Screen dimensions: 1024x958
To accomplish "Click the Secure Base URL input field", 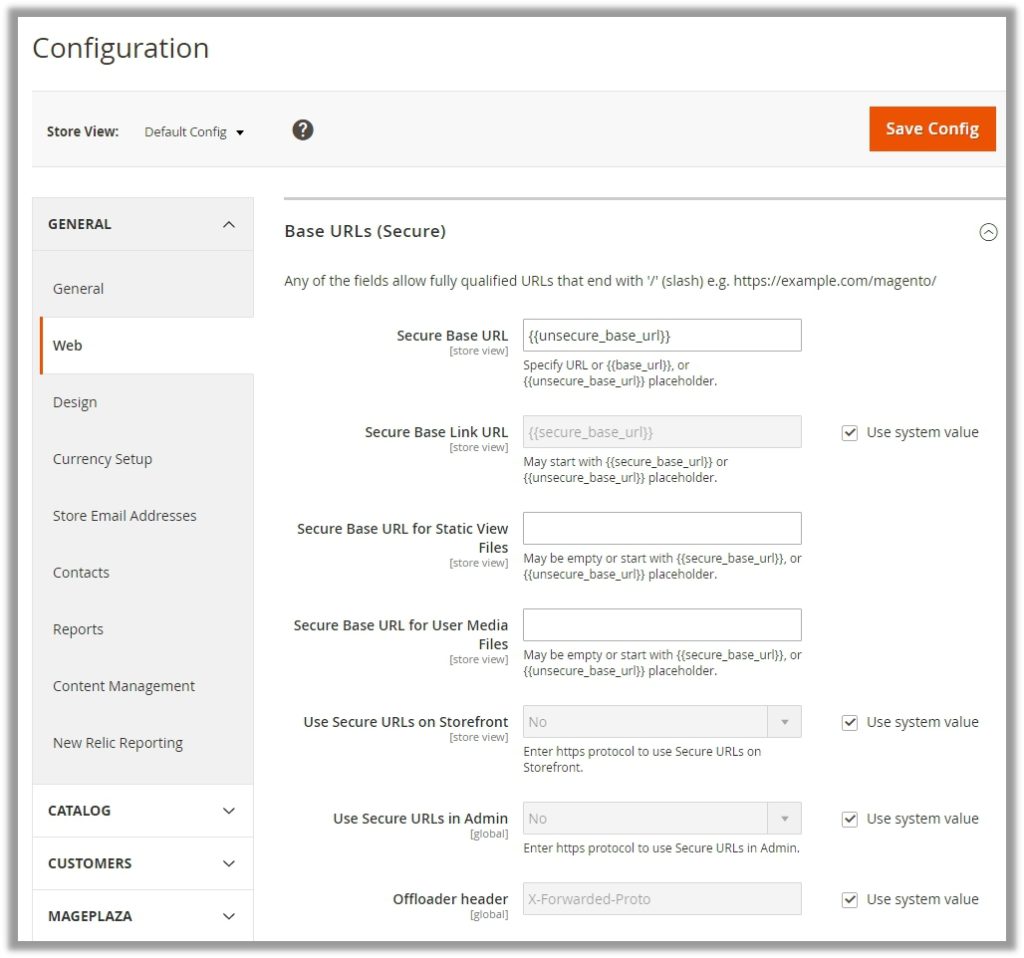I will tap(661, 336).
